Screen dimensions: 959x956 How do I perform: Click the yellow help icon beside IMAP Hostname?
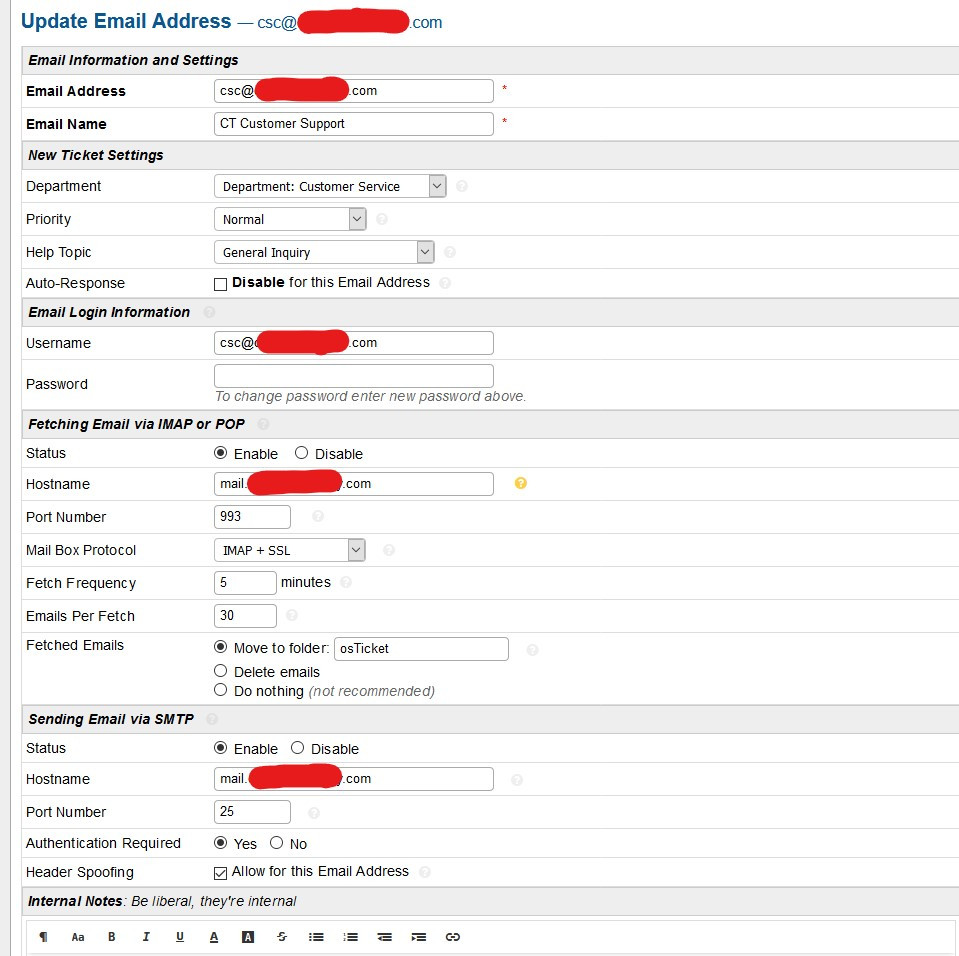tap(520, 484)
